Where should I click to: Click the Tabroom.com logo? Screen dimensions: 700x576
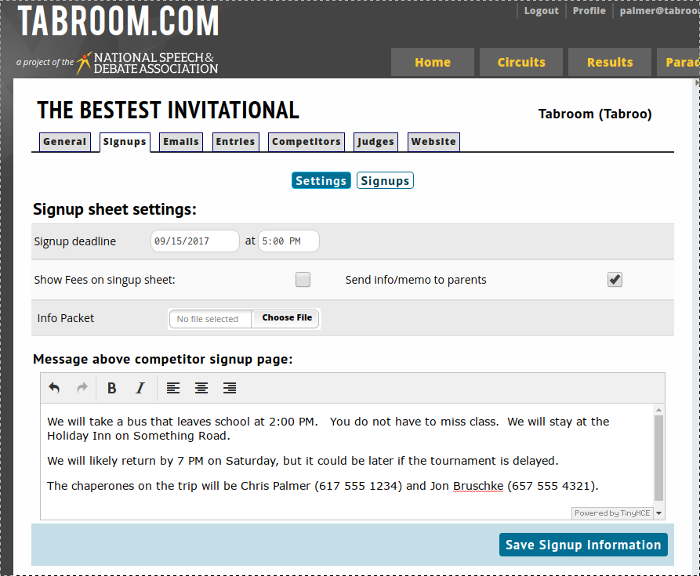(118, 22)
